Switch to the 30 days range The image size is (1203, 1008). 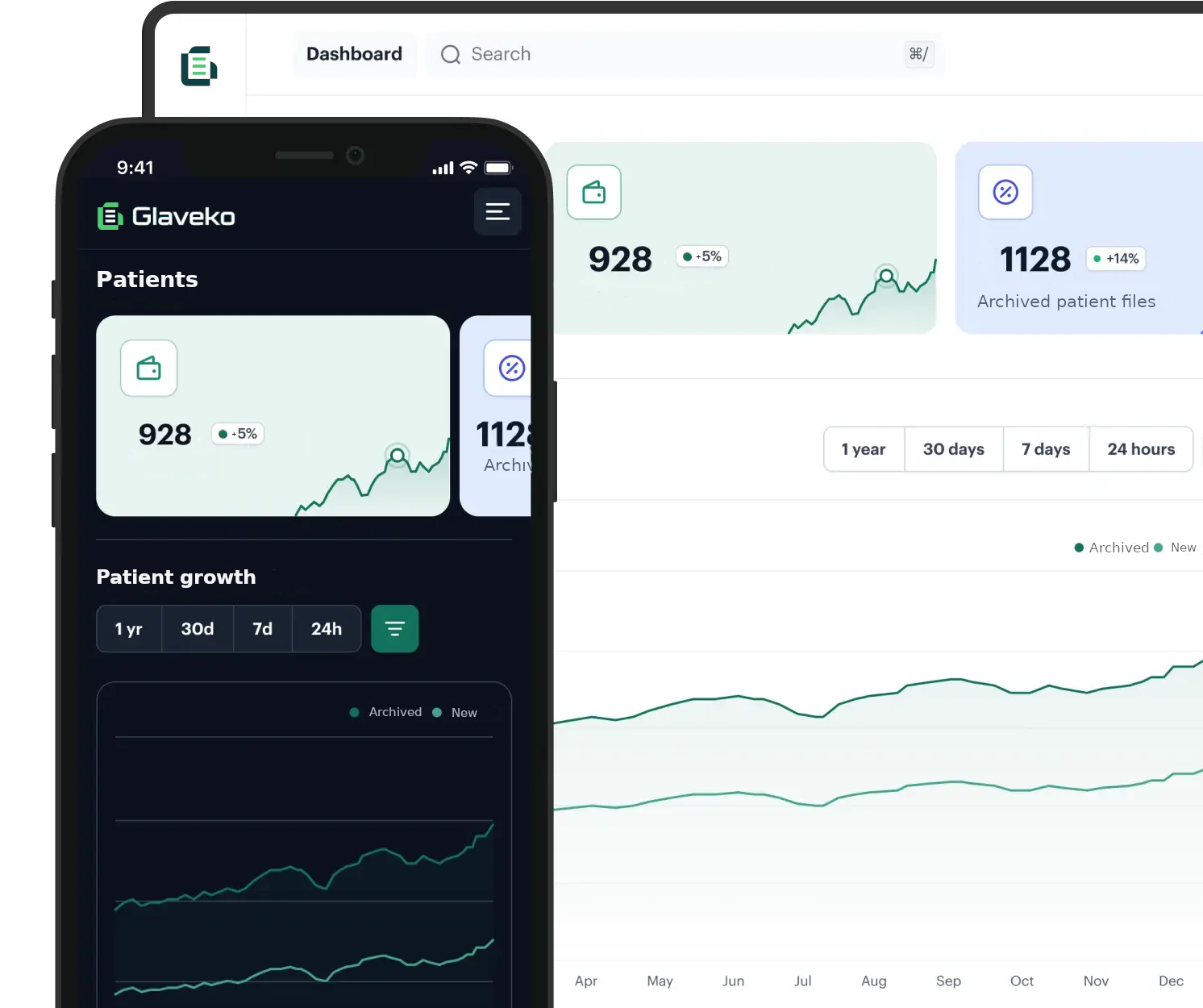click(953, 449)
